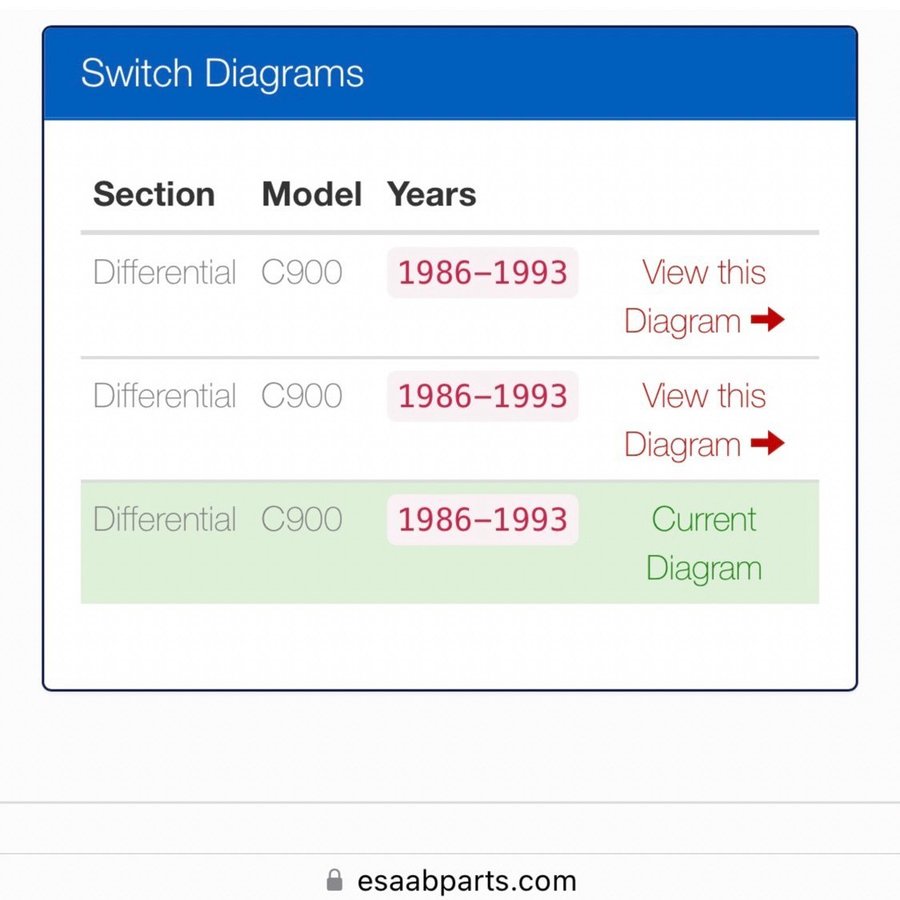Select the Model column header

(311, 194)
